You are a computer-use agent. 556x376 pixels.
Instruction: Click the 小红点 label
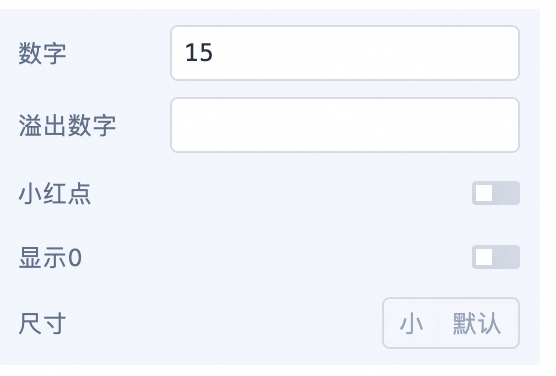tap(55, 194)
